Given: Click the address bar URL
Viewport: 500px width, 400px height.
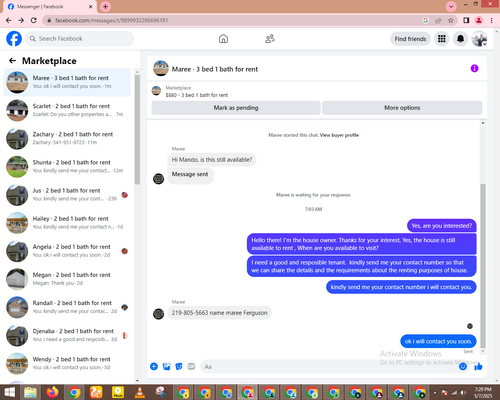Looking at the screenshot, I should click(x=112, y=20).
